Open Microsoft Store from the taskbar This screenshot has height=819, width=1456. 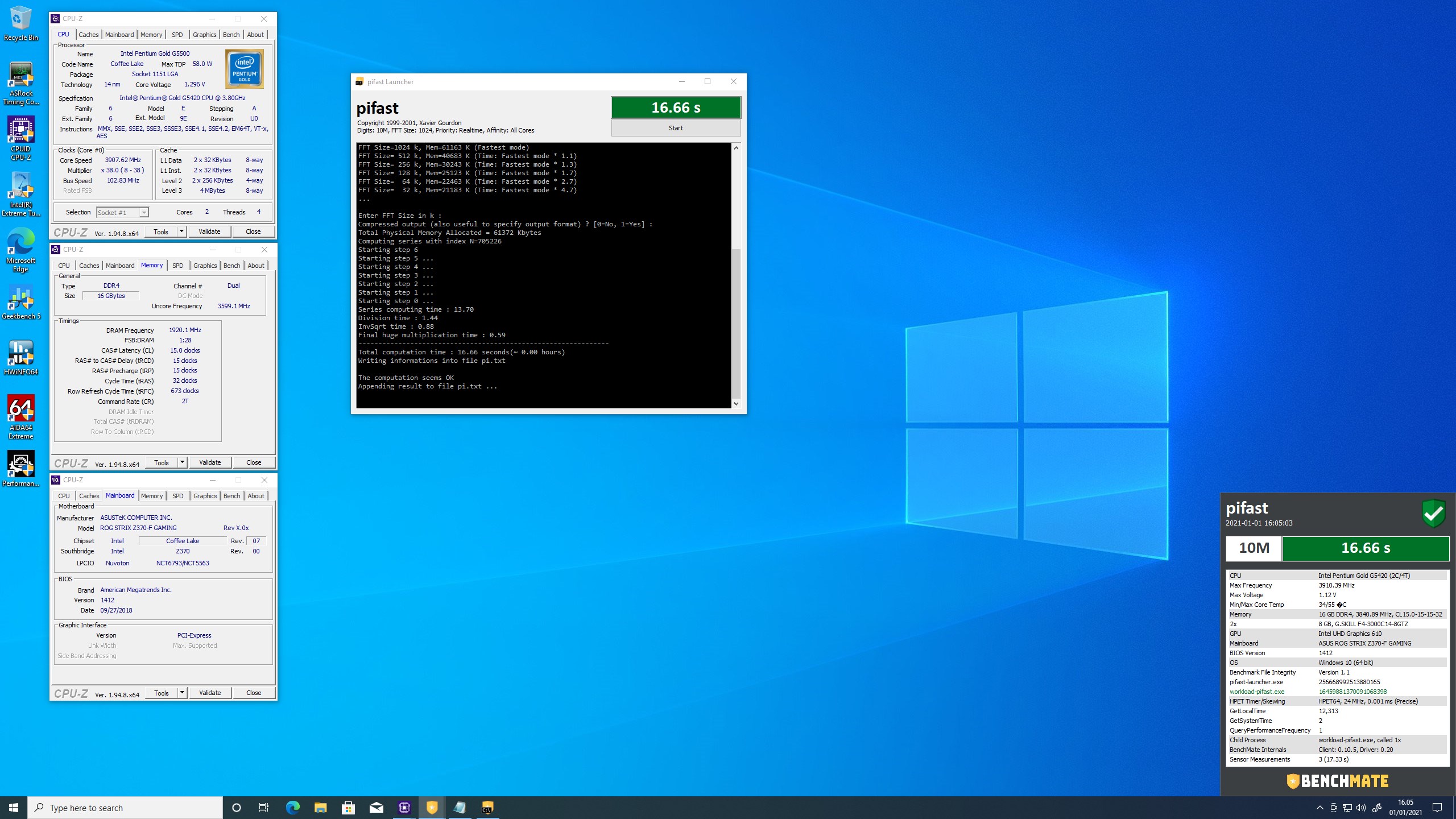(348, 808)
